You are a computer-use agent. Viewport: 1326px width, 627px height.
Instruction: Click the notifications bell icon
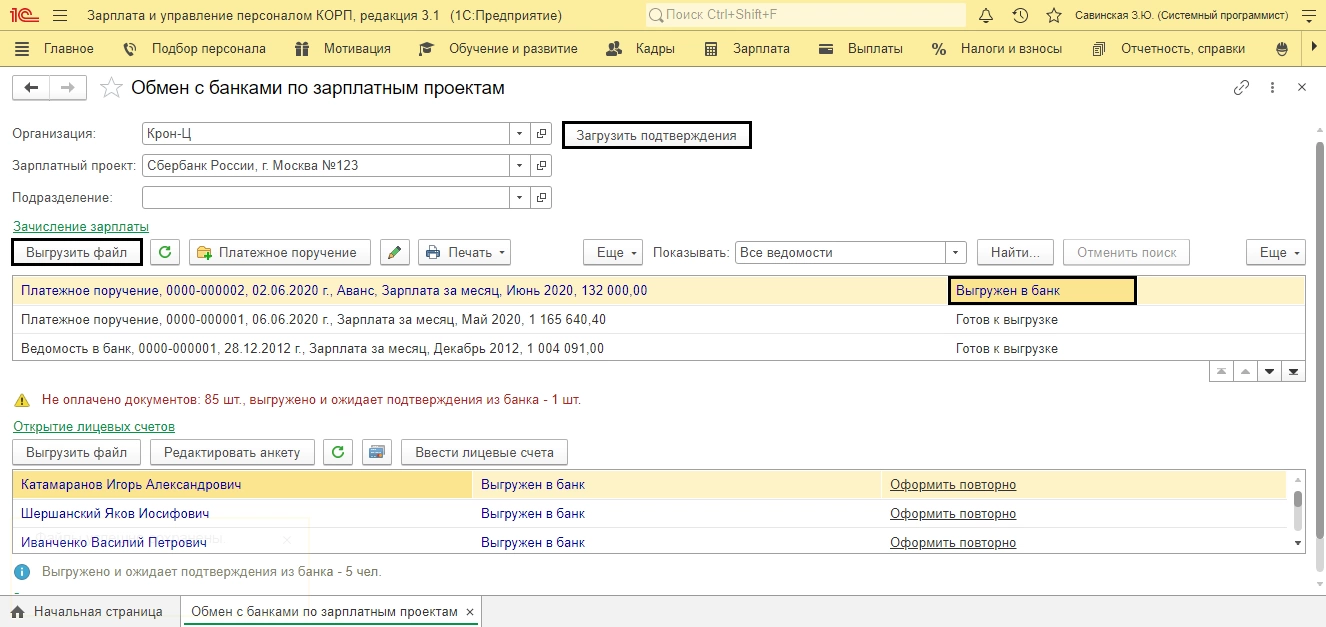986,16
